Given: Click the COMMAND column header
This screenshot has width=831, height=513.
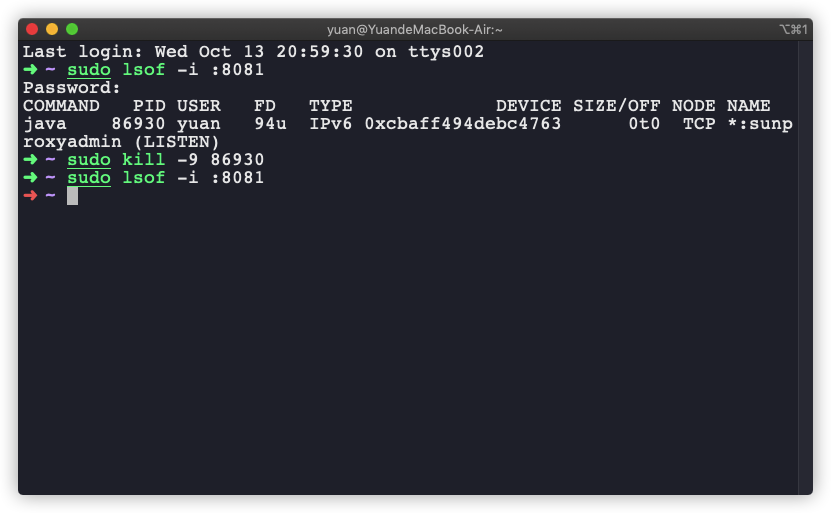Looking at the screenshot, I should (x=61, y=106).
